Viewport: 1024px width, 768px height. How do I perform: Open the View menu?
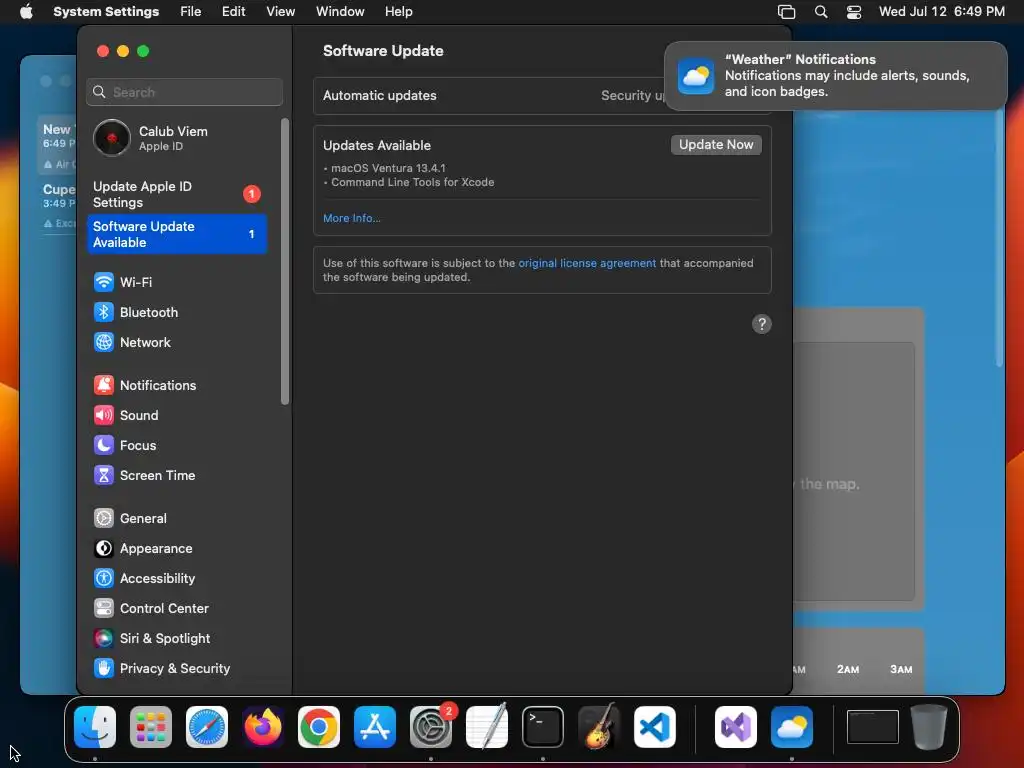coord(280,12)
